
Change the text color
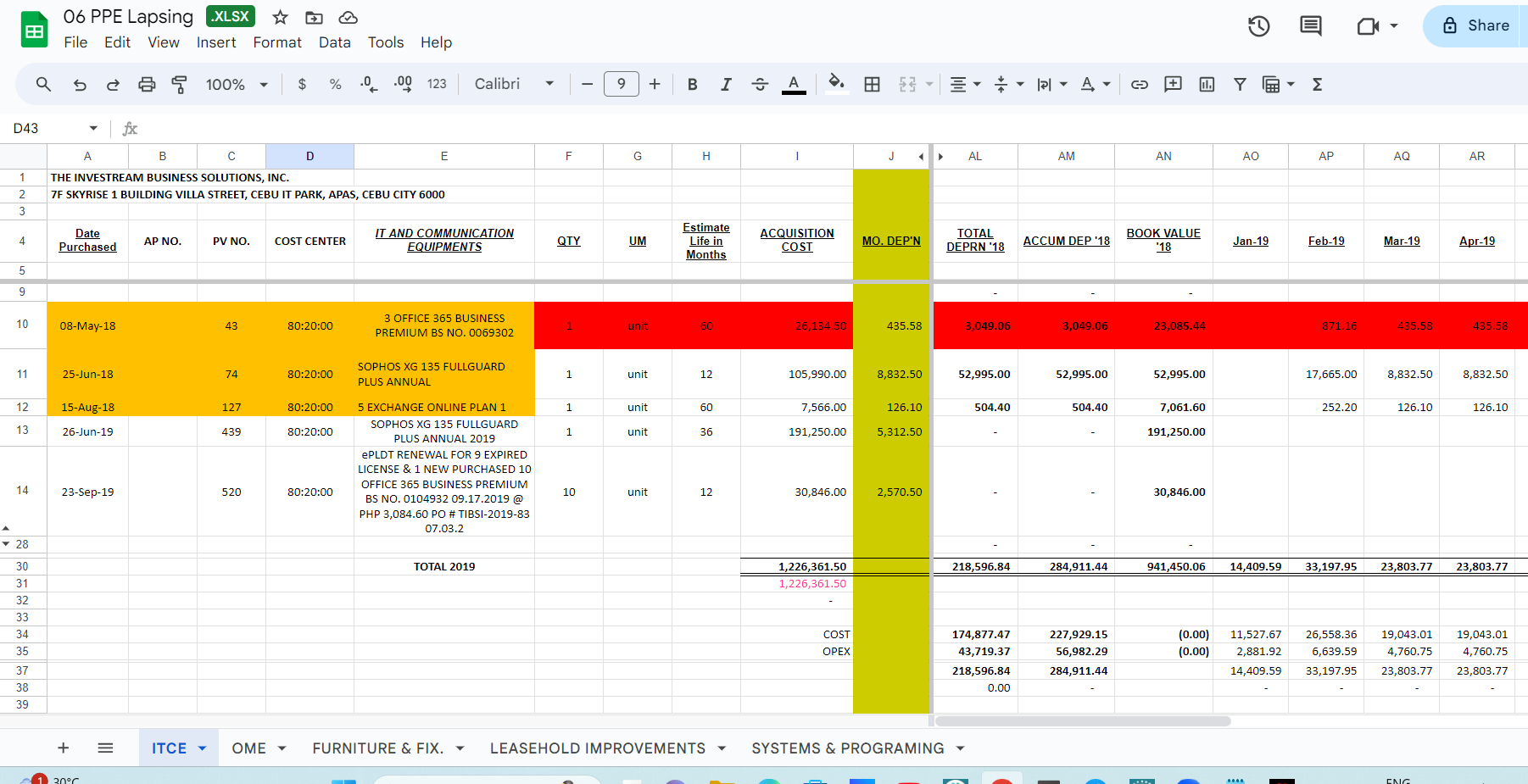pos(794,84)
